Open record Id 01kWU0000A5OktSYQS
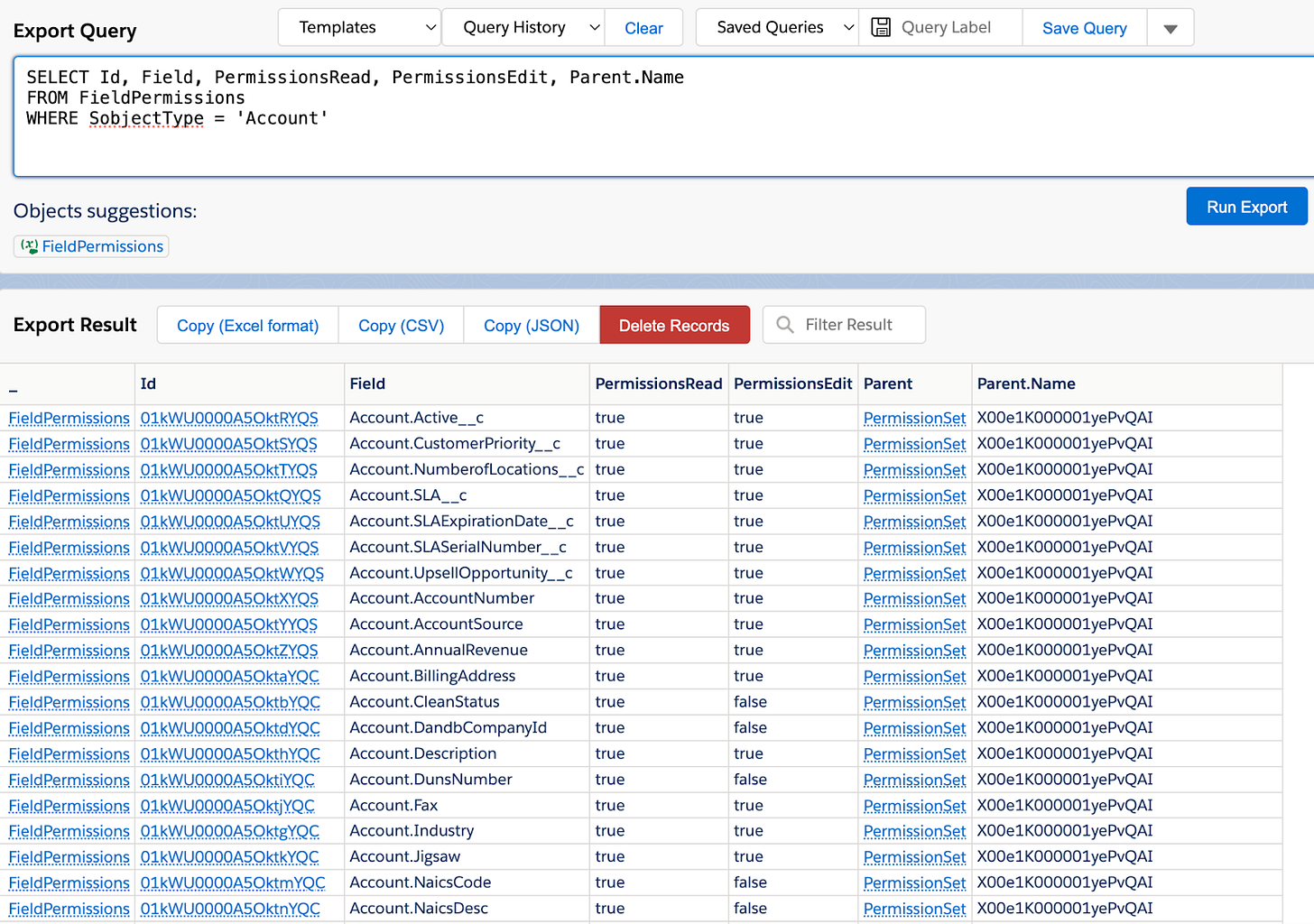 tap(229, 444)
